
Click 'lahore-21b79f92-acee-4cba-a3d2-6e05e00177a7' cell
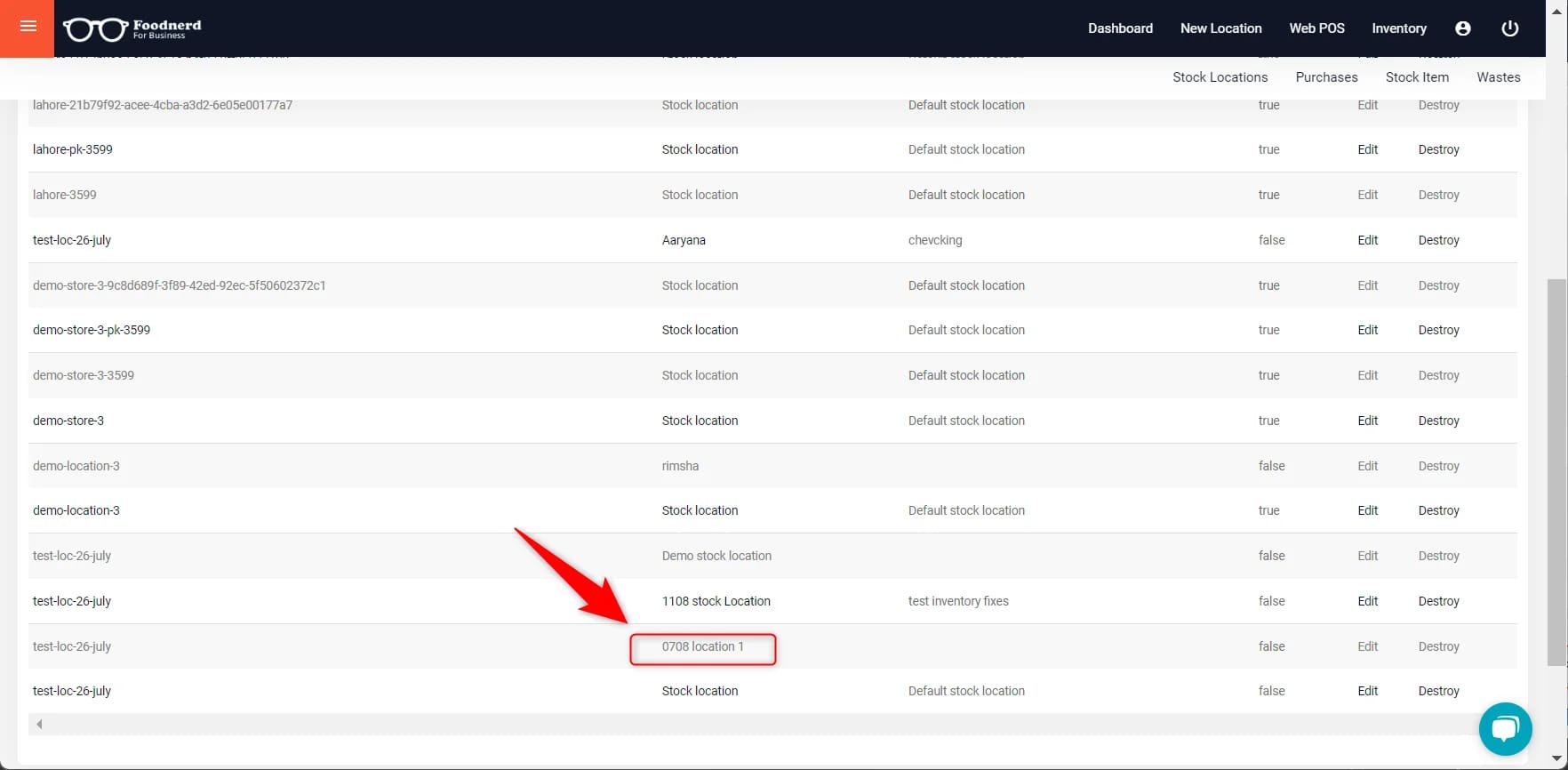[163, 105]
